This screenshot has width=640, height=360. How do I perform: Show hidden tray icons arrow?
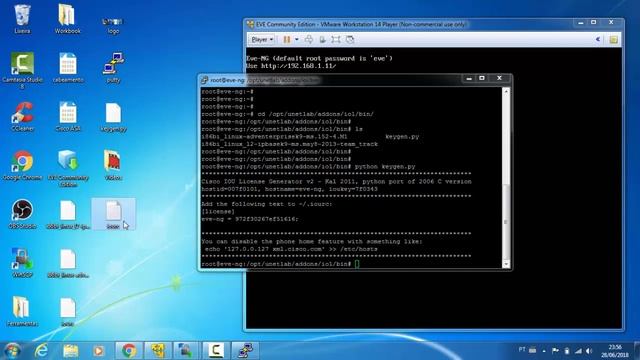(544, 351)
